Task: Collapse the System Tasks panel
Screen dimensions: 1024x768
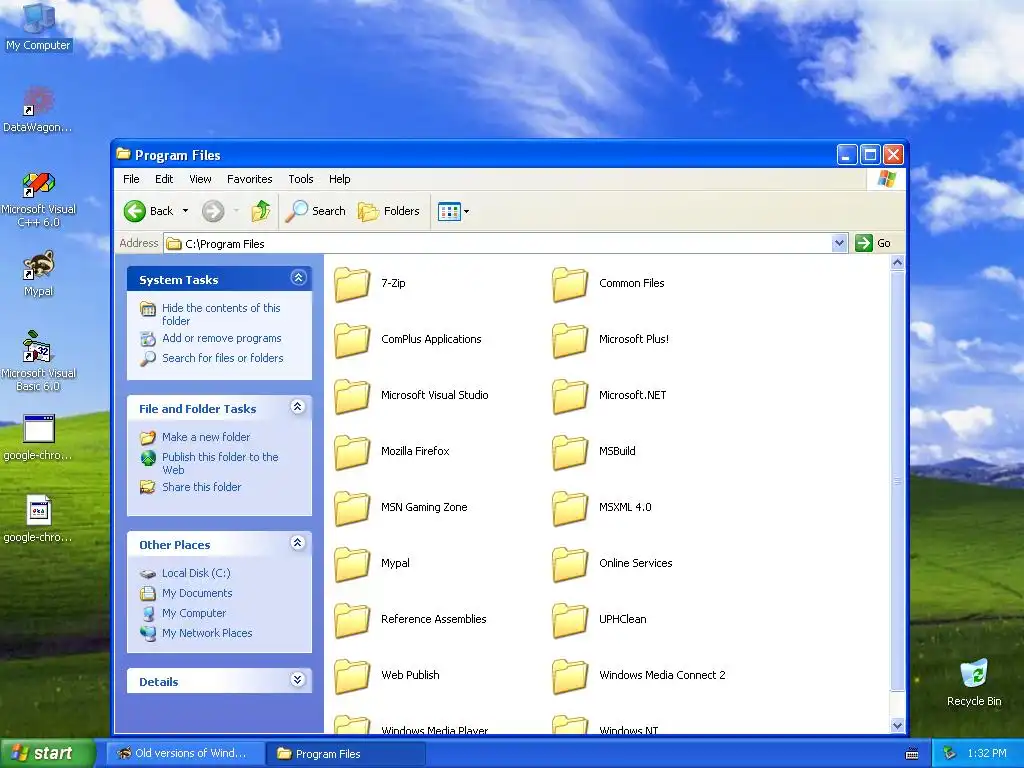Action: tap(298, 278)
